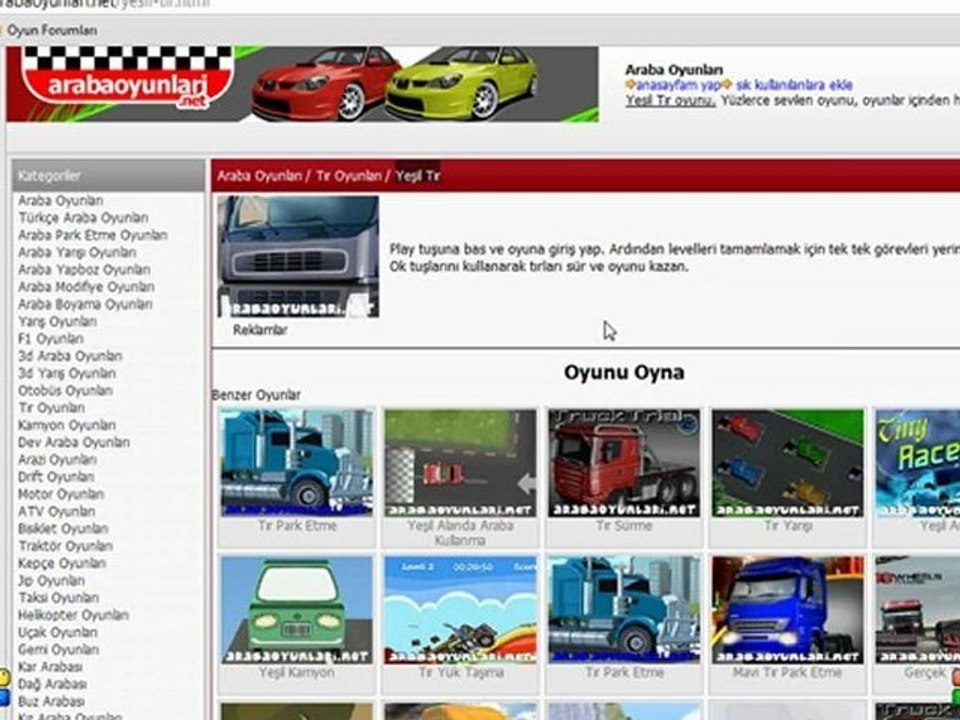Click the Tır Yük Taşıma title
This screenshot has height=720, width=960.
(x=461, y=673)
